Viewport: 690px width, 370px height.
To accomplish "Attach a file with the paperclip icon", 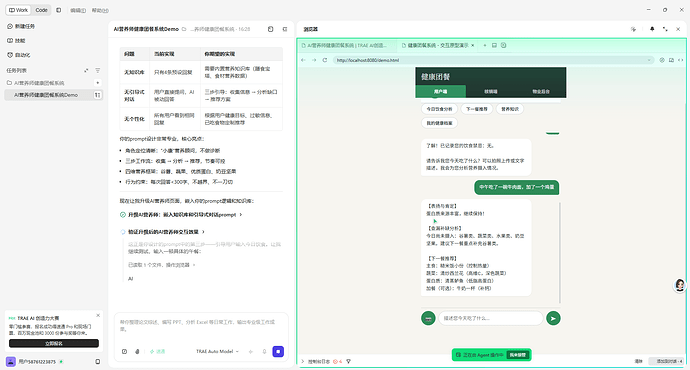I will 137,352.
